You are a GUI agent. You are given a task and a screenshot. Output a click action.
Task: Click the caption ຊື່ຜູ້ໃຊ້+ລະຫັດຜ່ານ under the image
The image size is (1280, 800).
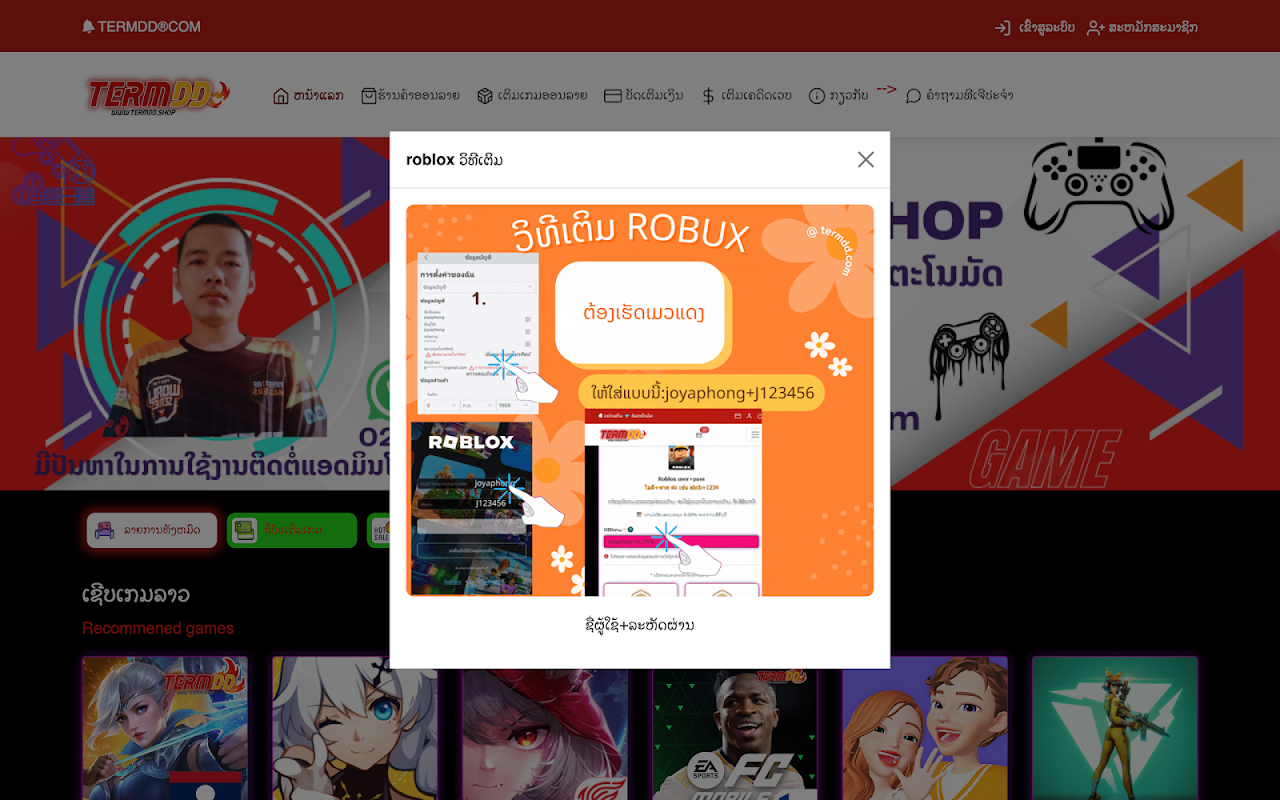640,625
